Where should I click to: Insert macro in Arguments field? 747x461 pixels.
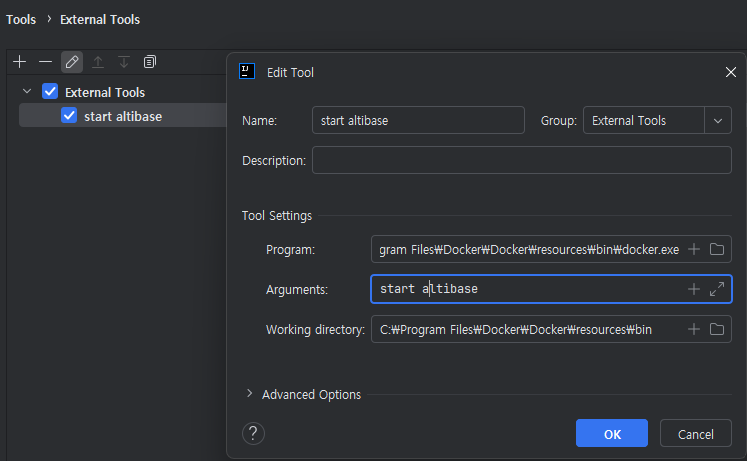pyautogui.click(x=694, y=289)
